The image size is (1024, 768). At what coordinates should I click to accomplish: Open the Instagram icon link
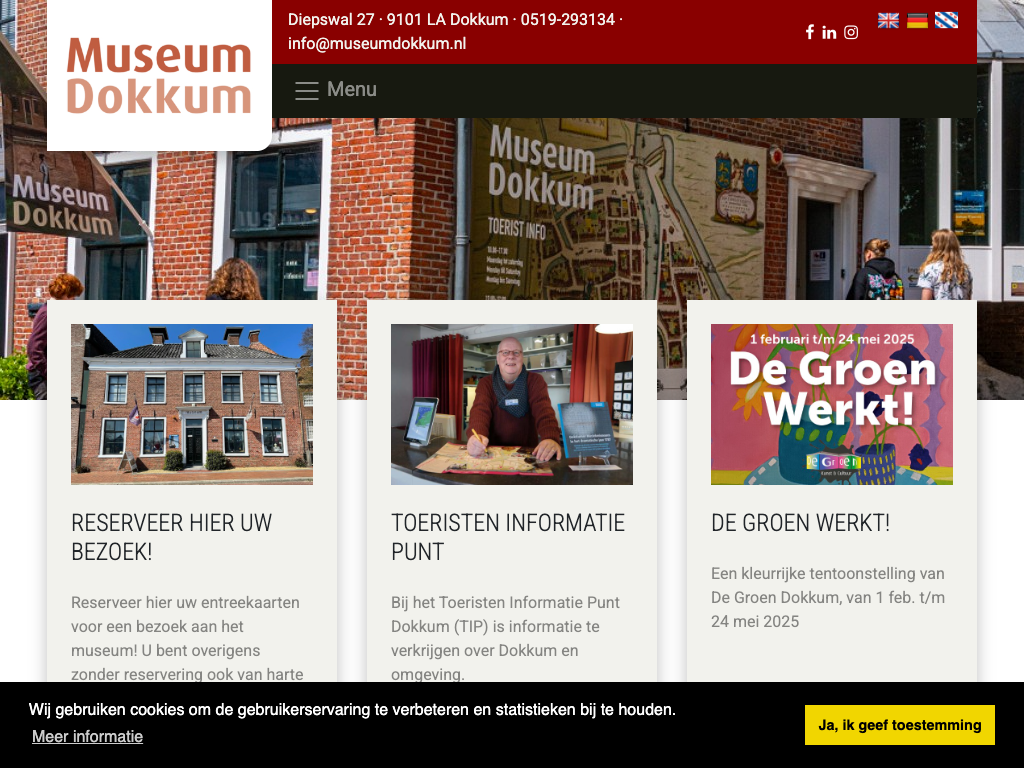851,32
